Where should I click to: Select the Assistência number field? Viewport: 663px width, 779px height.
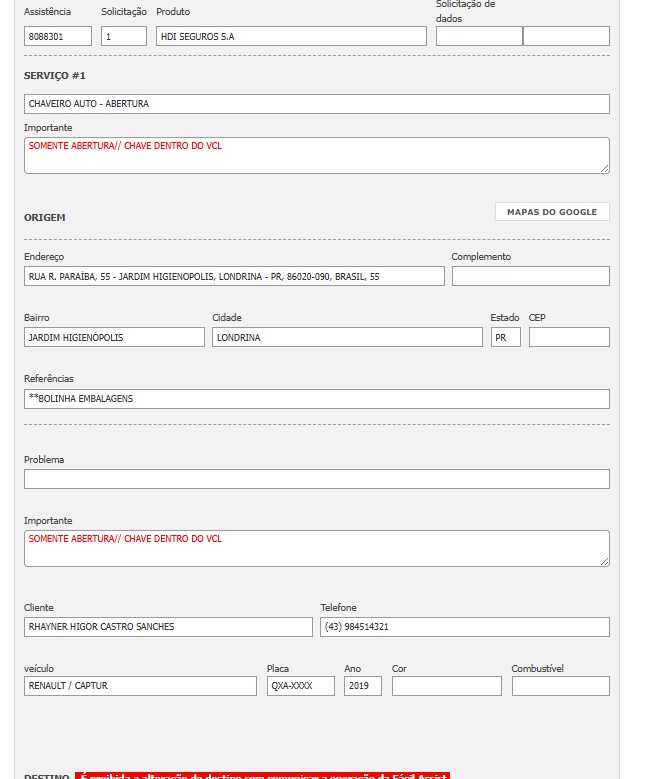point(57,36)
